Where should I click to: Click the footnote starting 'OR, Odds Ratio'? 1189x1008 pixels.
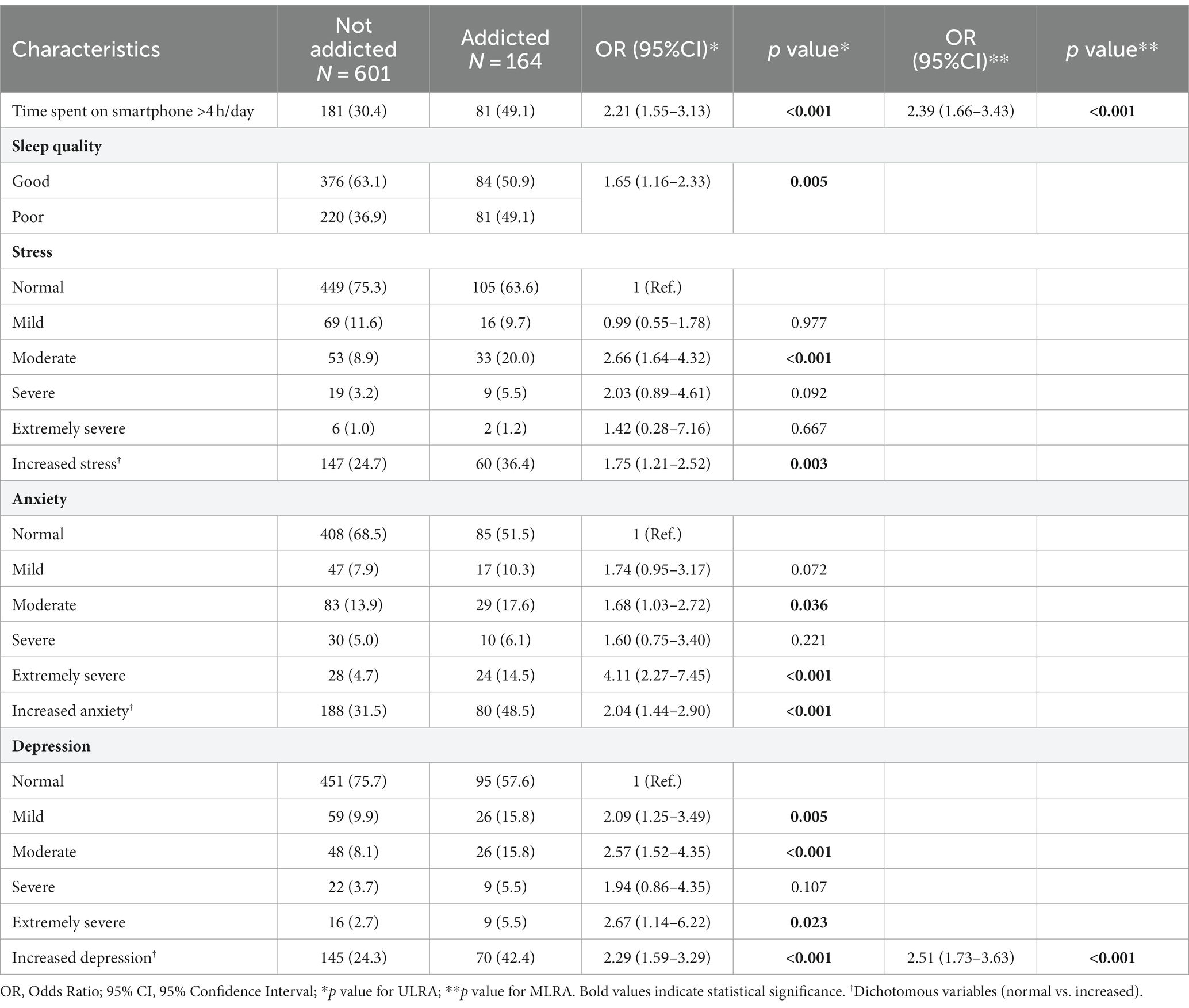pos(572,992)
